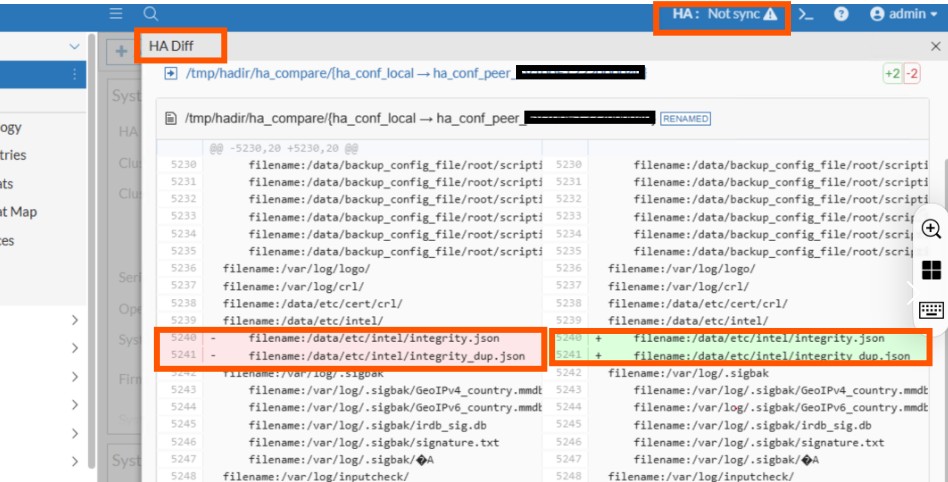948x482 pixels.
Task: Click left filename:/var/log/inputcheck/ line
Action: (316, 477)
